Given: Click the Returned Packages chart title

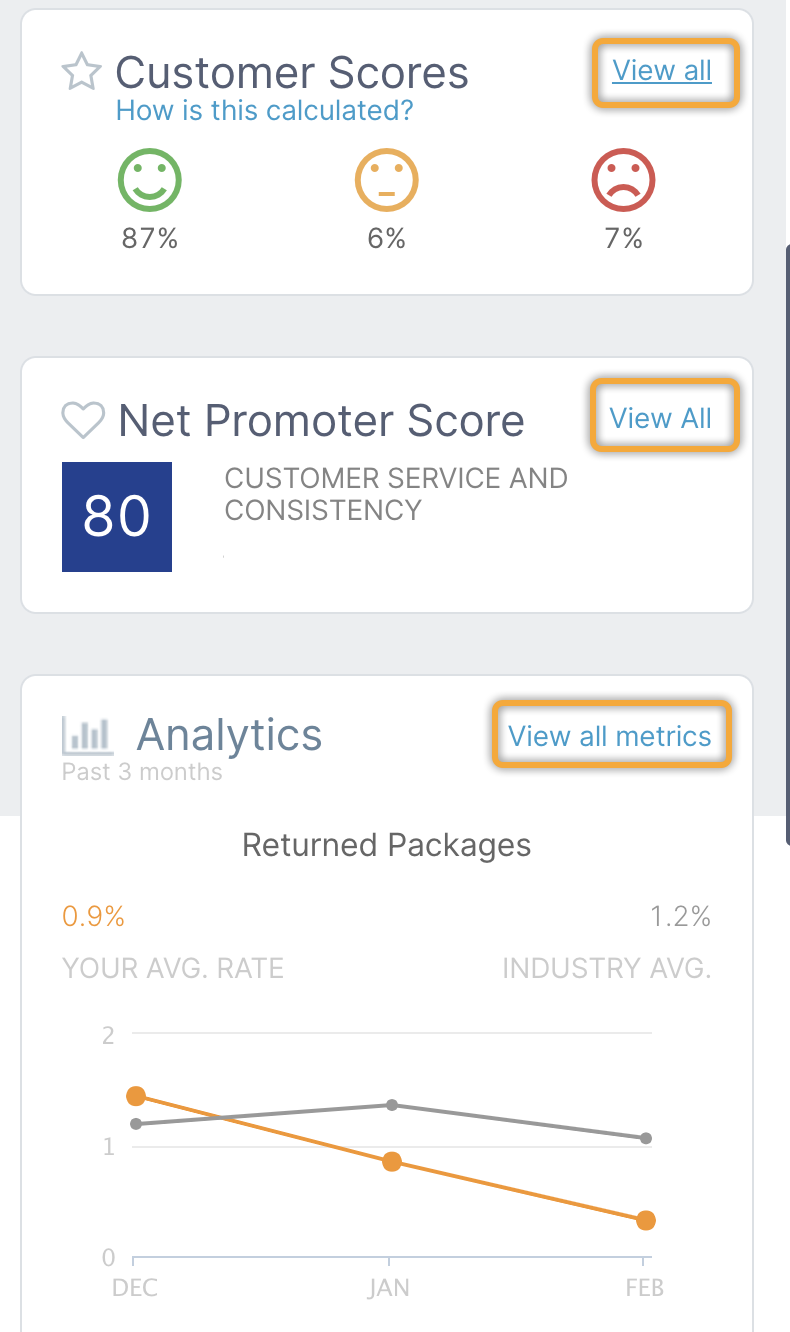Looking at the screenshot, I should tap(387, 845).
